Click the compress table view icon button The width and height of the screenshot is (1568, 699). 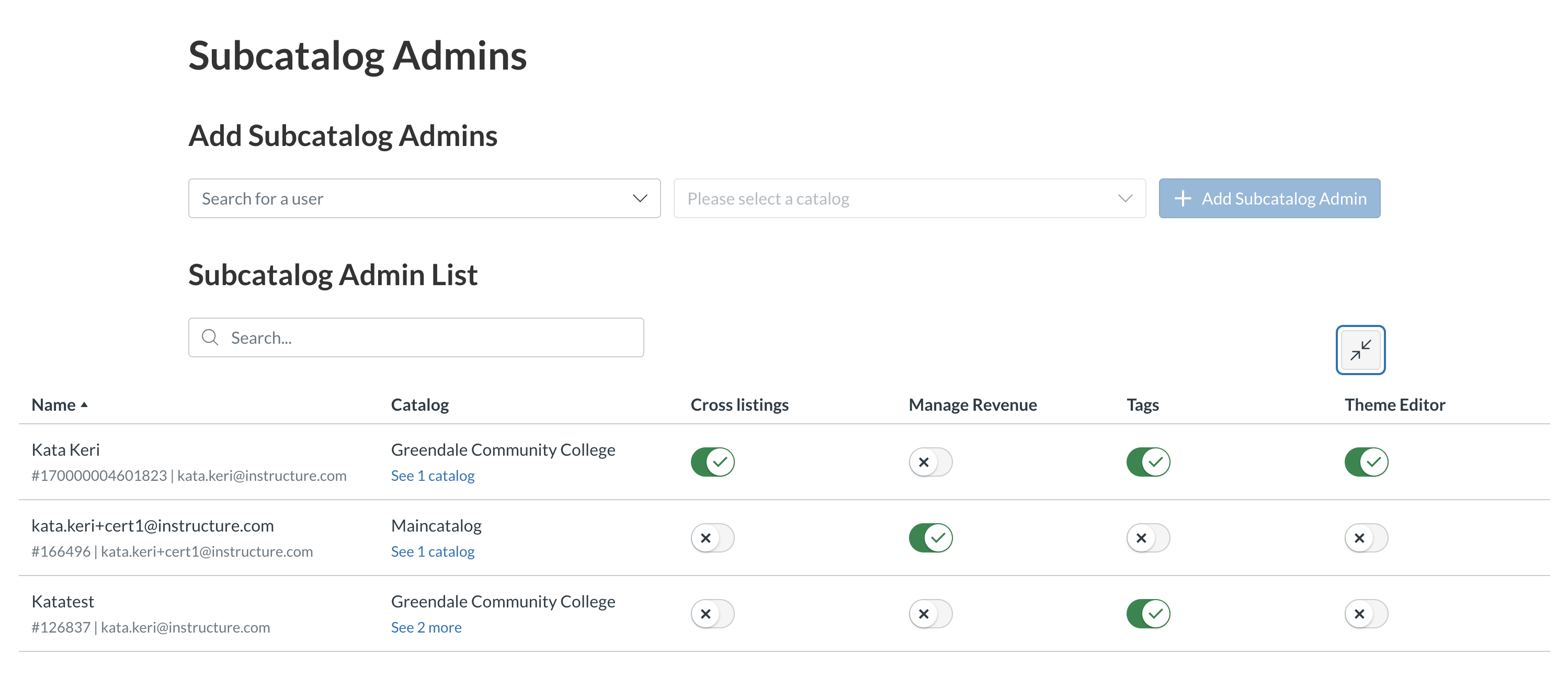[x=1360, y=350]
